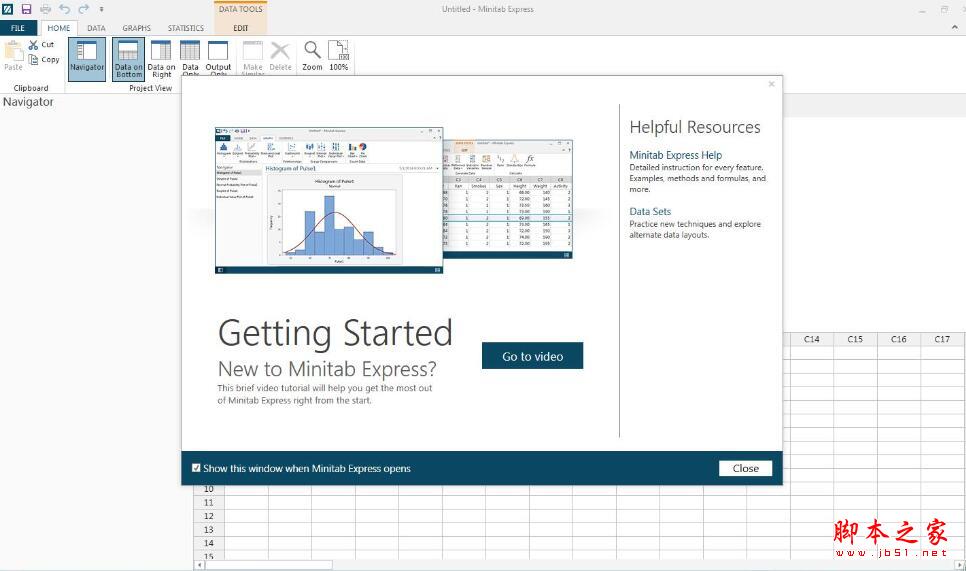966x571 pixels.
Task: Copy the selection
Action: click(x=44, y=59)
